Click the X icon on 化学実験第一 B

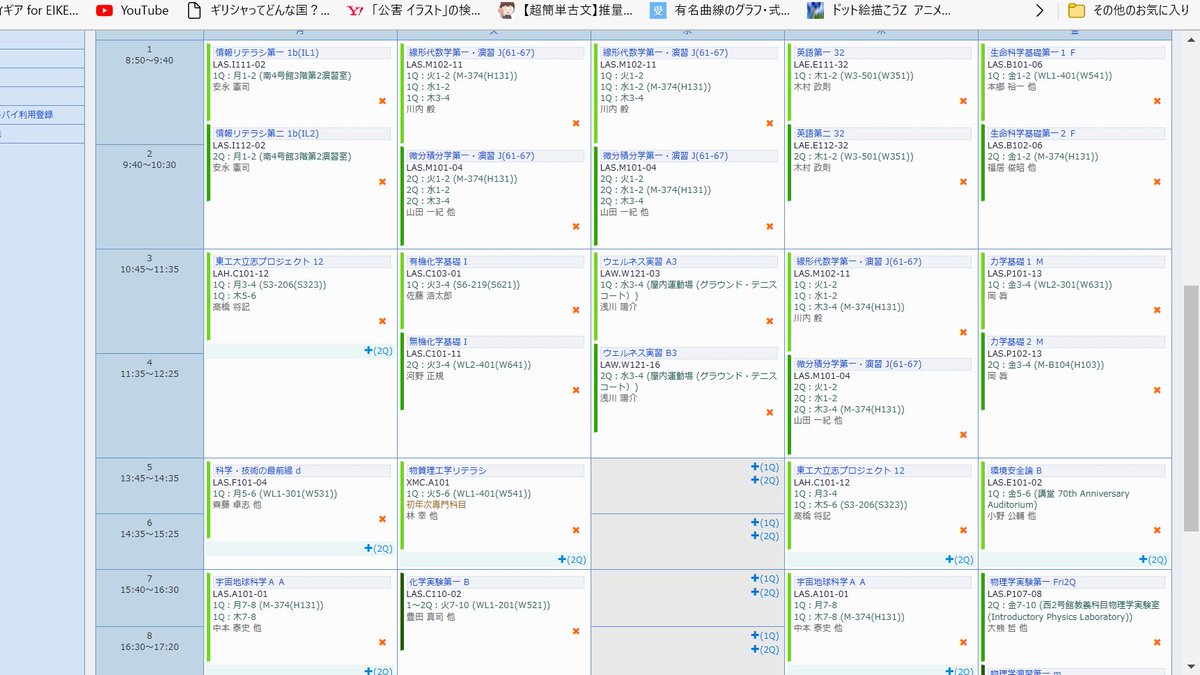pyautogui.click(x=576, y=631)
